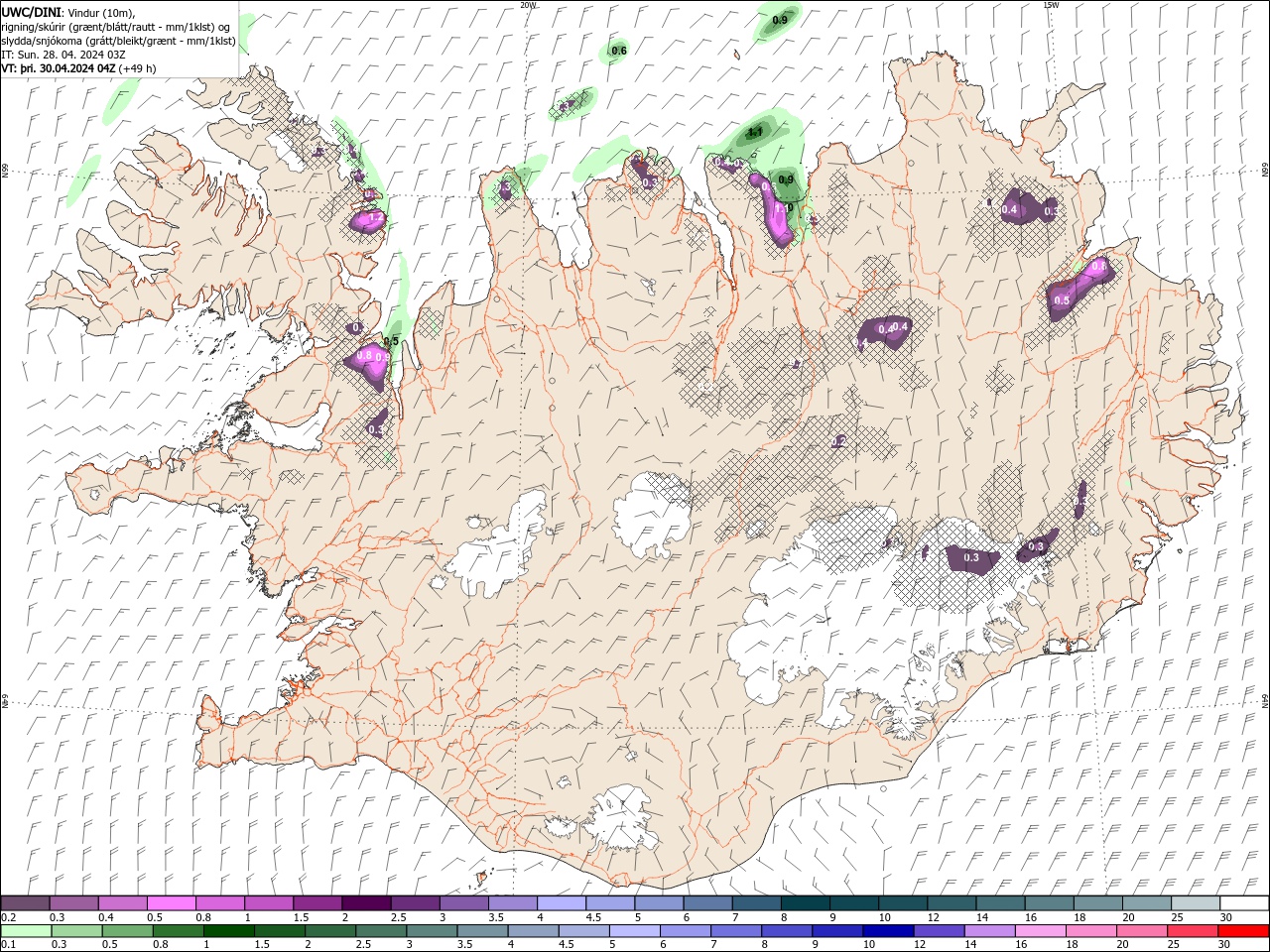Click the snow legend swatch labeled 0.8
Image resolution: width=1270 pixels, height=952 pixels.
click(x=219, y=903)
